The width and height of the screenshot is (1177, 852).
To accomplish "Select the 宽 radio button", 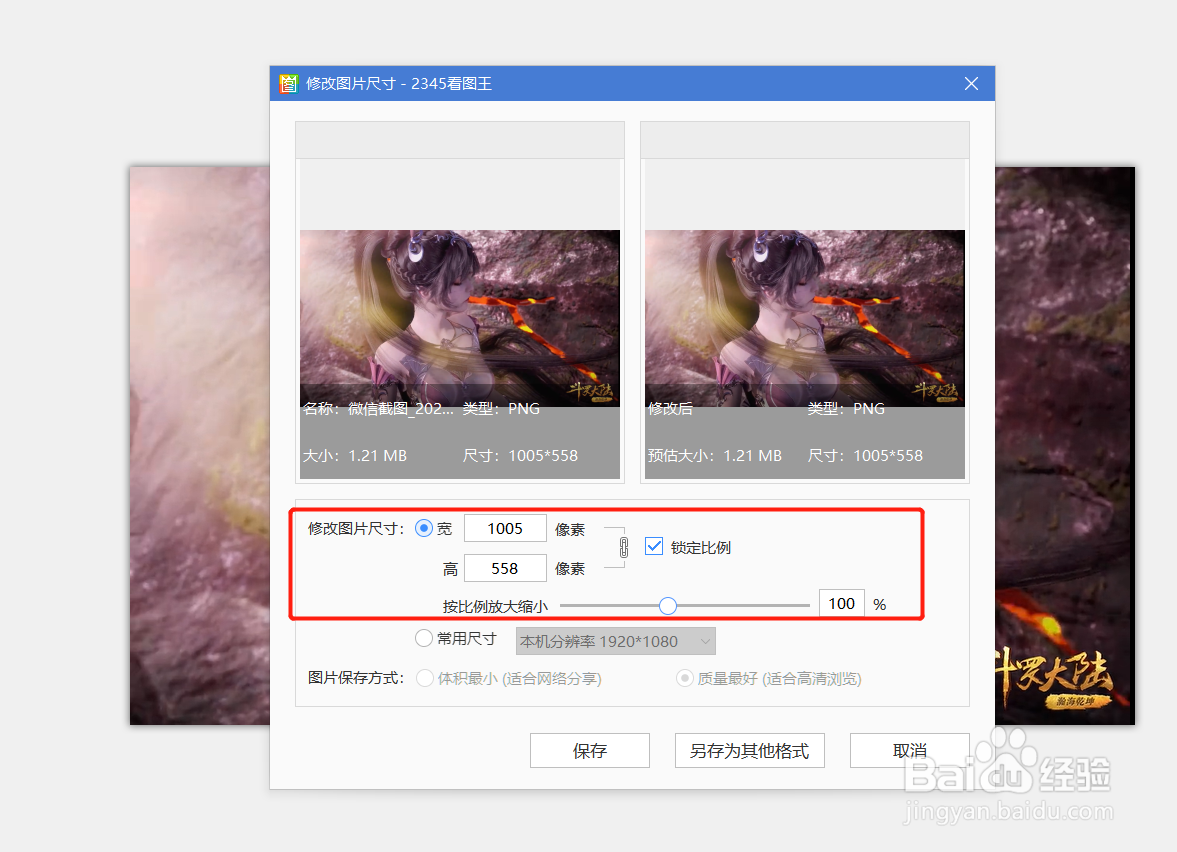I will click(424, 528).
